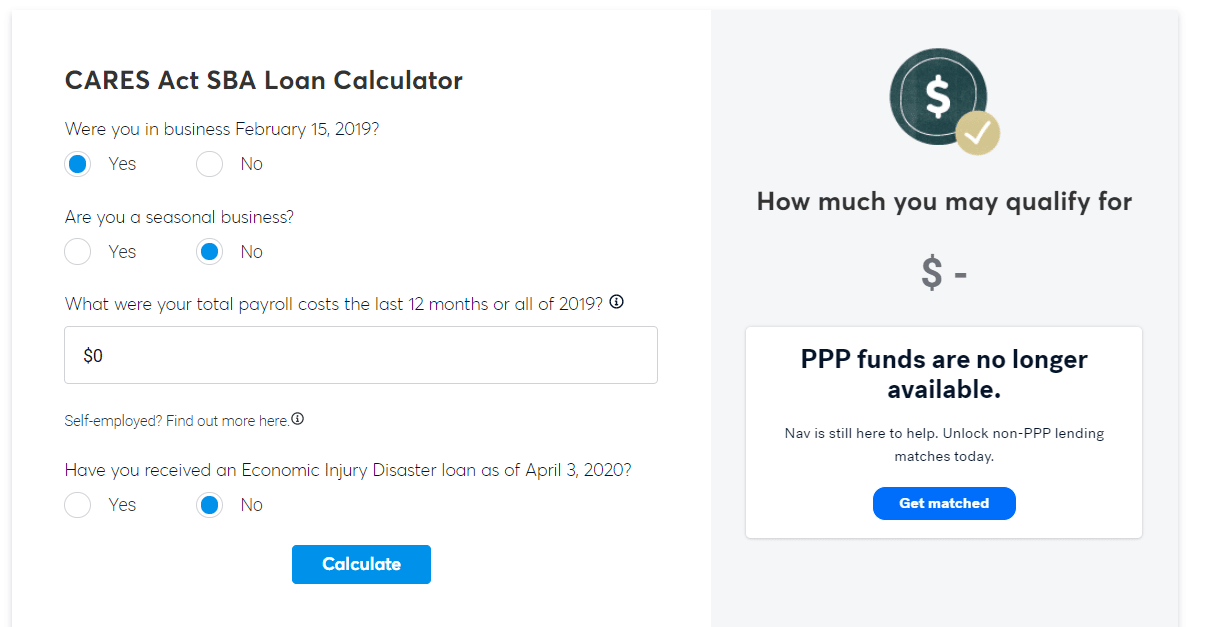Click the How much you may qualify for heading
This screenshot has width=1217, height=627.
944,201
